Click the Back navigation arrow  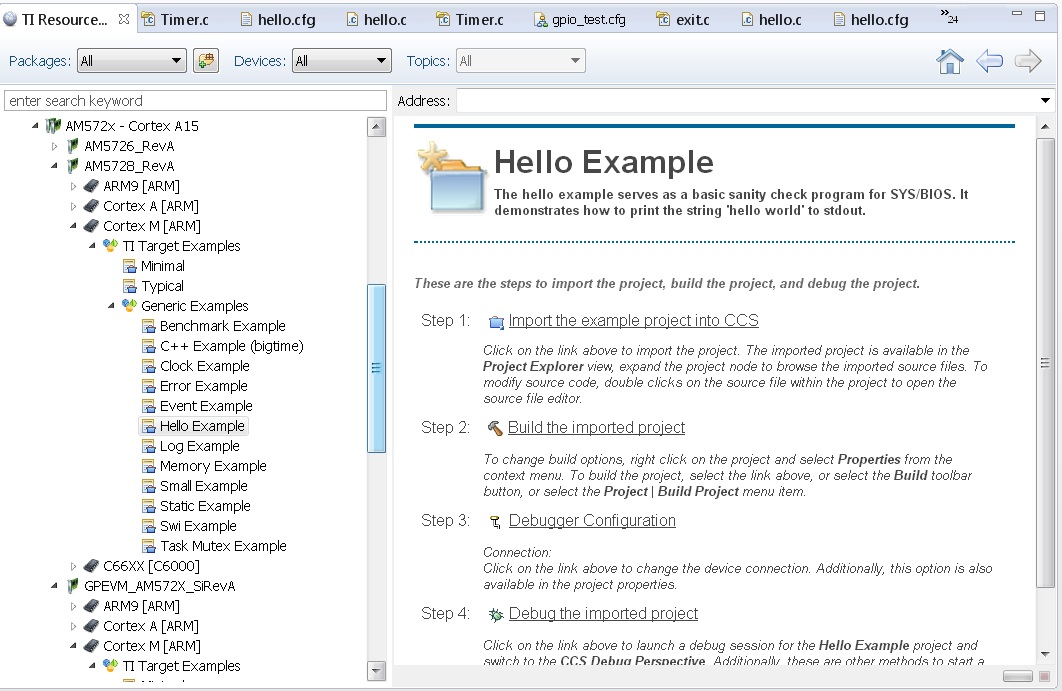point(989,61)
